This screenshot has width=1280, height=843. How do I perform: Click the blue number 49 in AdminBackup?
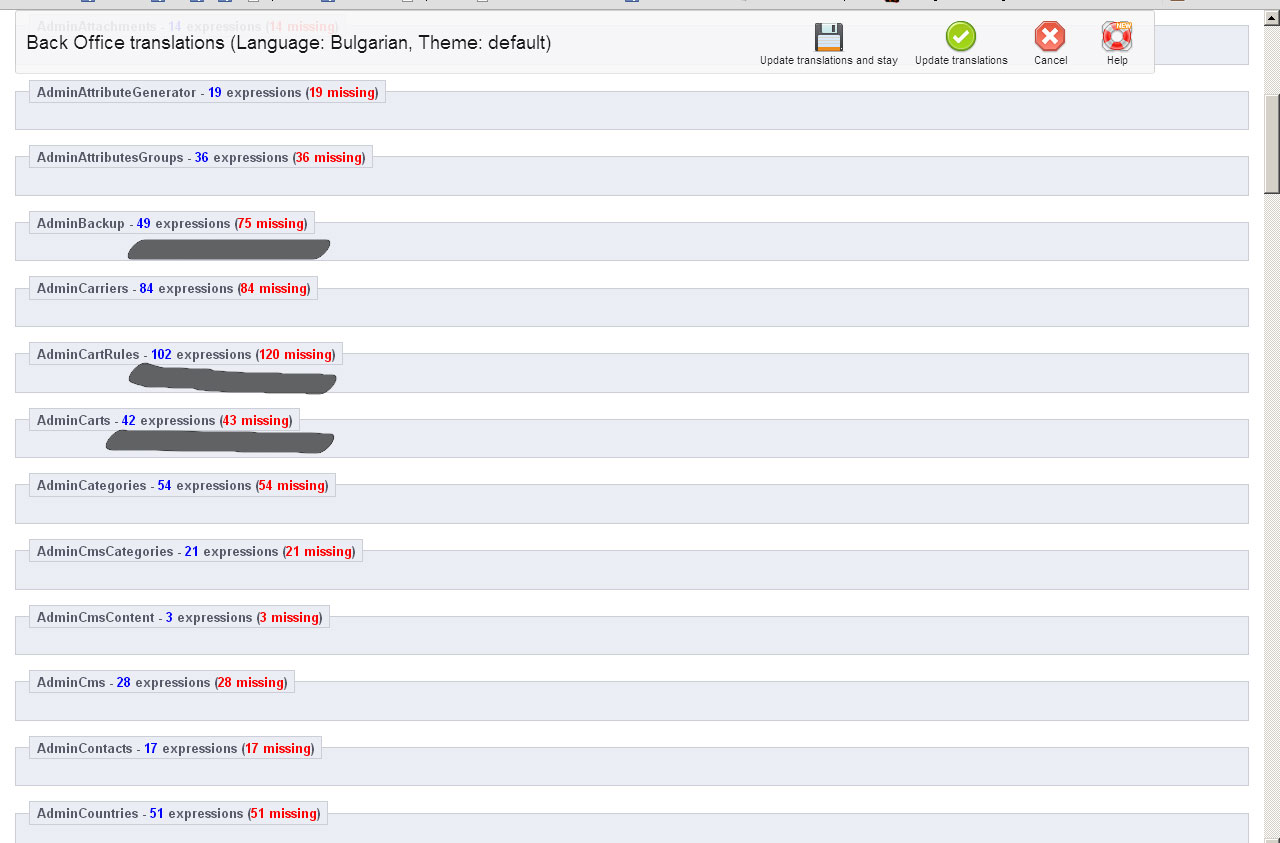coord(144,223)
